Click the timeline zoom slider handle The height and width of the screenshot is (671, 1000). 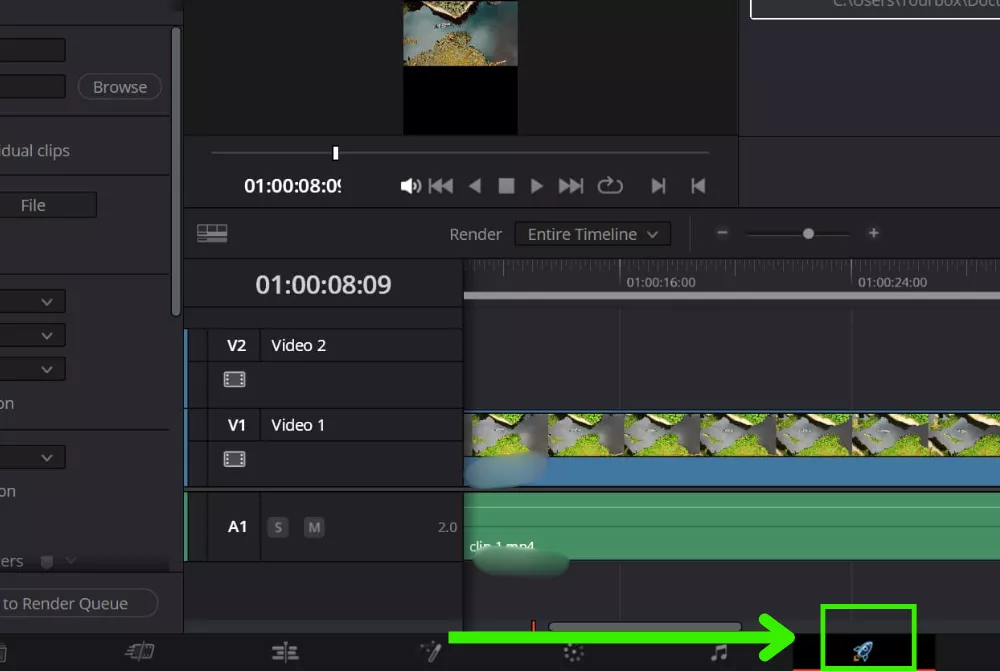click(x=808, y=233)
